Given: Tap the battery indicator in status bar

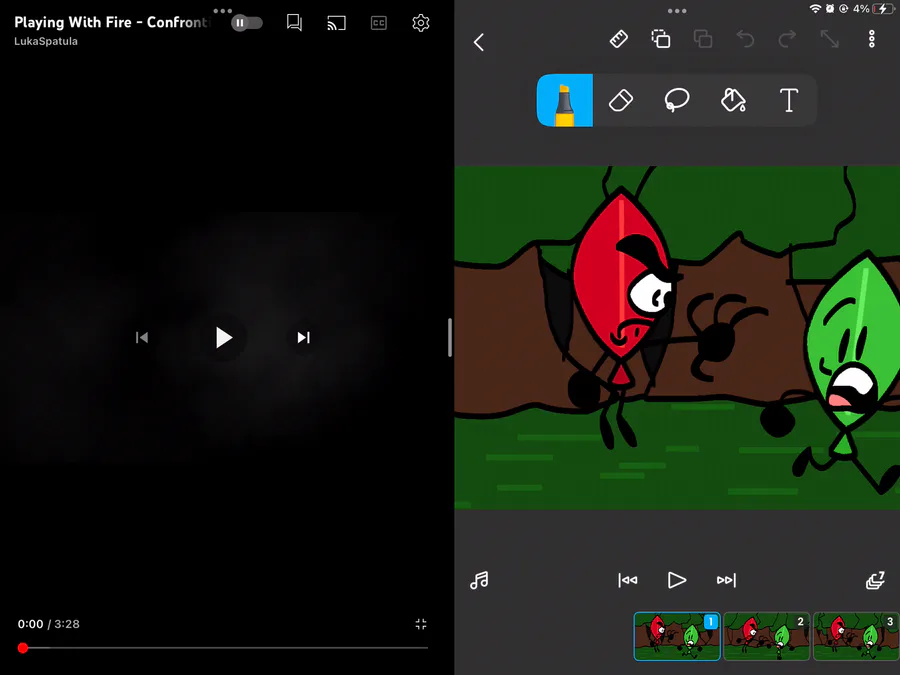Looking at the screenshot, I should [x=882, y=9].
